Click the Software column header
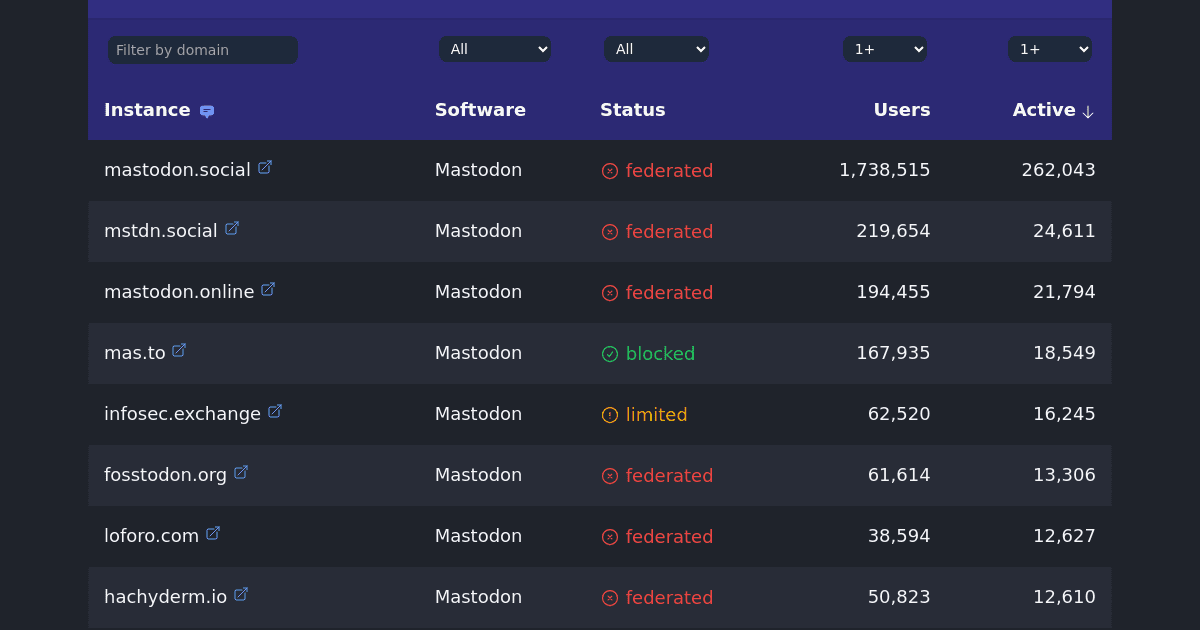The width and height of the screenshot is (1200, 630). click(480, 110)
